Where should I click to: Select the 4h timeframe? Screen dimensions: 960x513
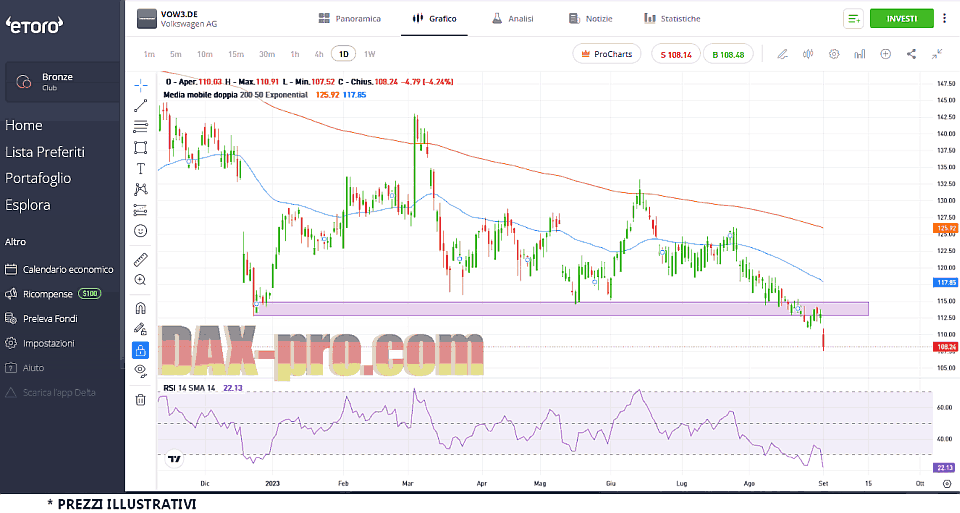(319, 54)
